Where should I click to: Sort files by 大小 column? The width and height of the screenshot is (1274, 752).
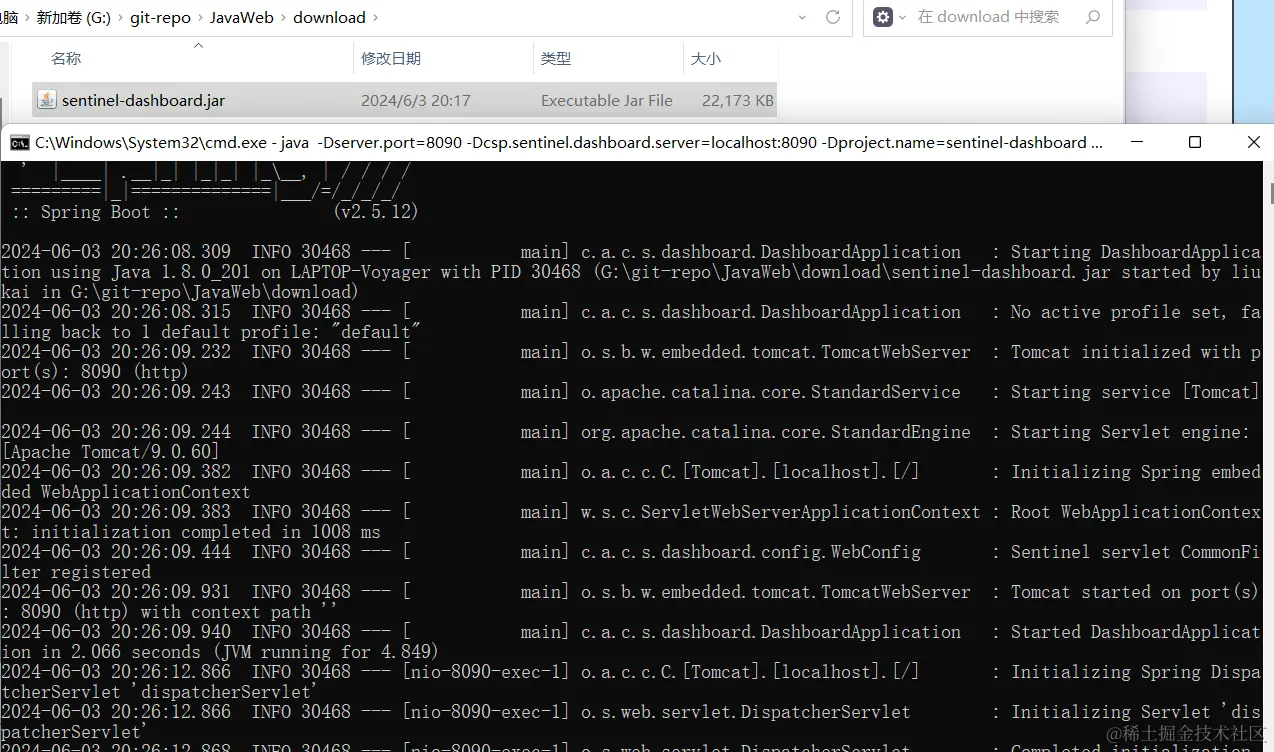705,59
